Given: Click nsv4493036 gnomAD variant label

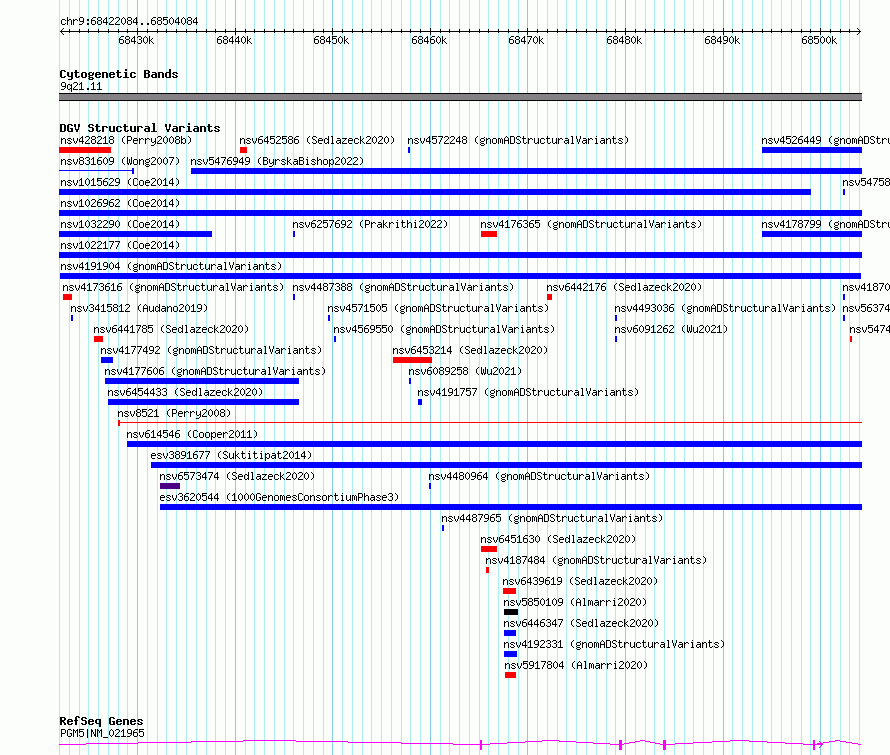Looking at the screenshot, I should pos(725,308).
